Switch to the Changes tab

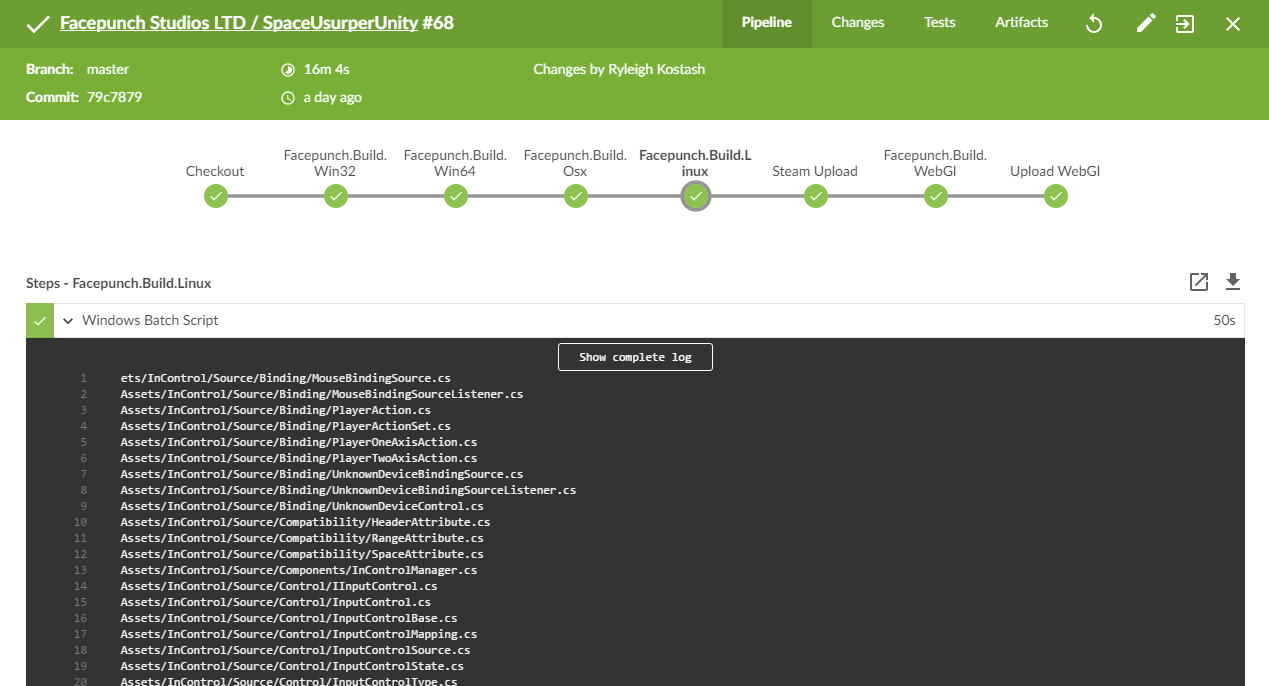[858, 23]
